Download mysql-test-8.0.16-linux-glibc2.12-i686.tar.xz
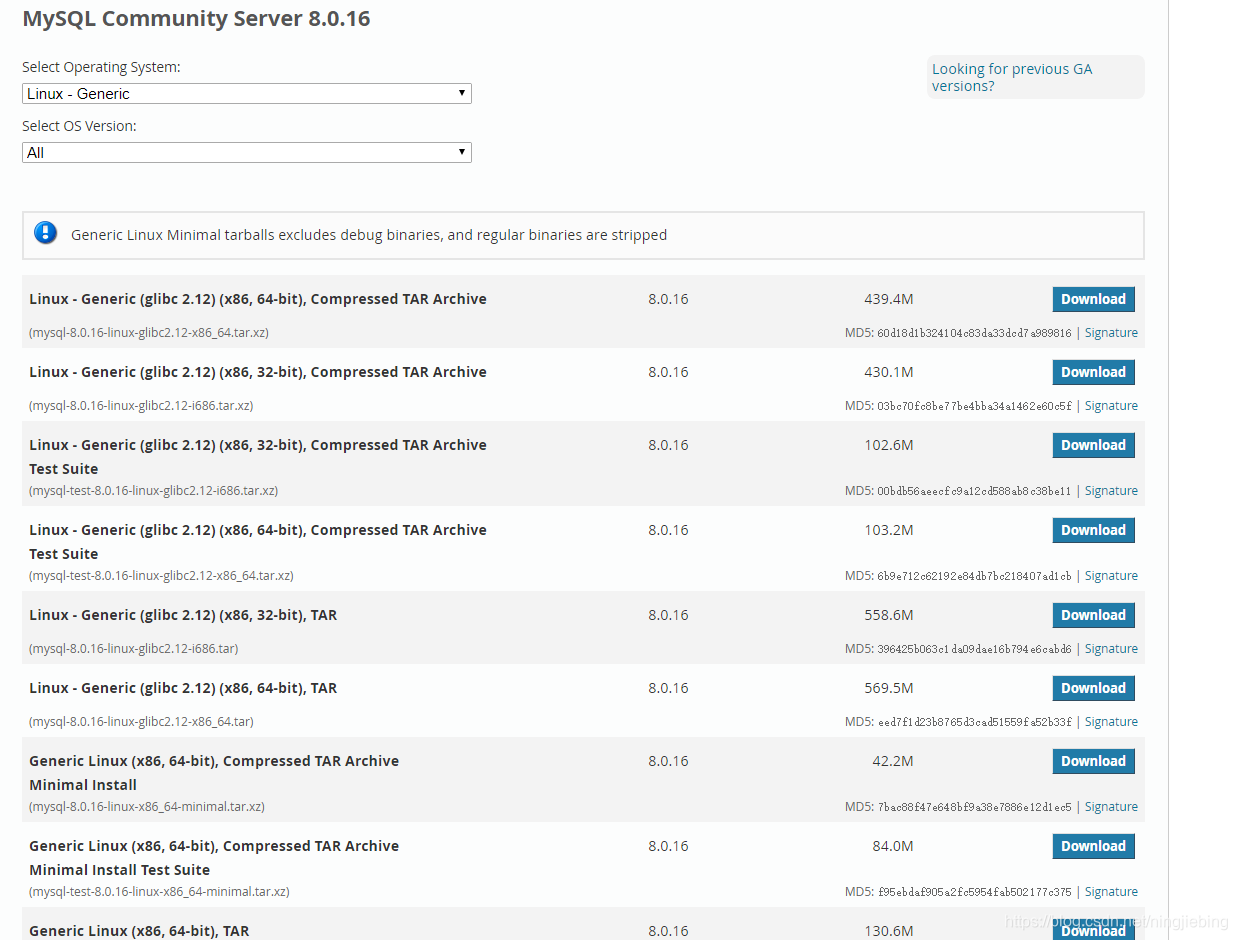Screen dimensions: 1237x940 coord(1093,445)
